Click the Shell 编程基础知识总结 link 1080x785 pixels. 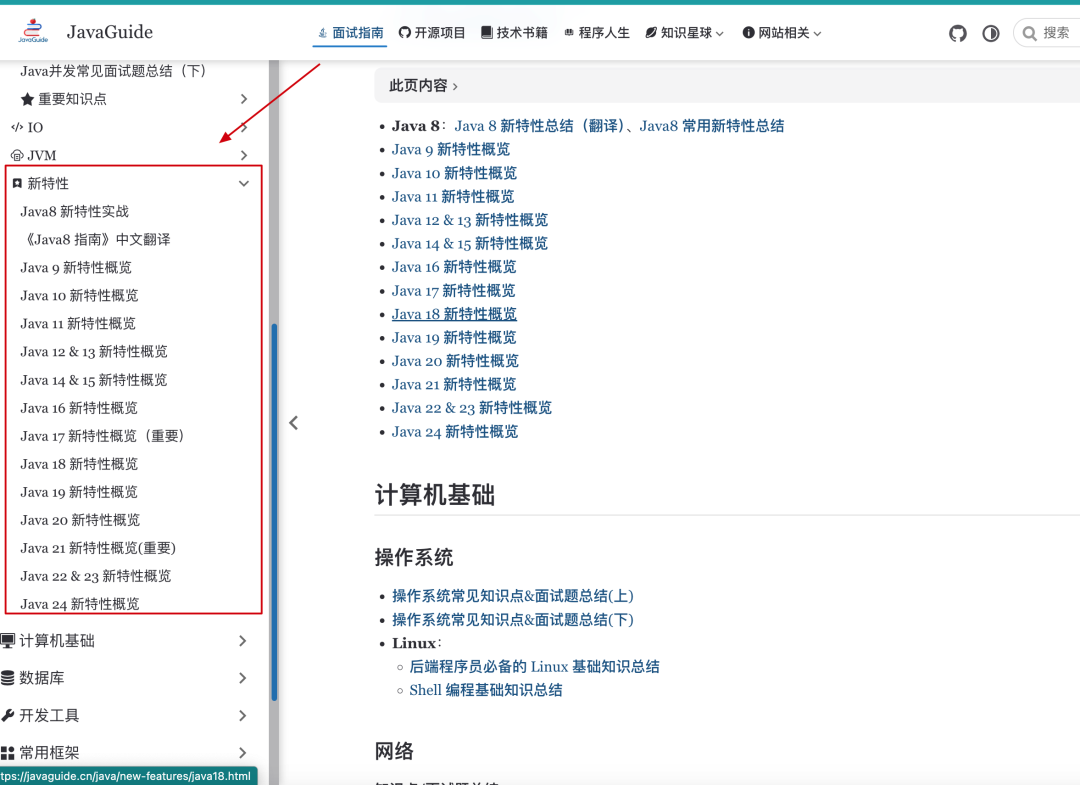[486, 689]
